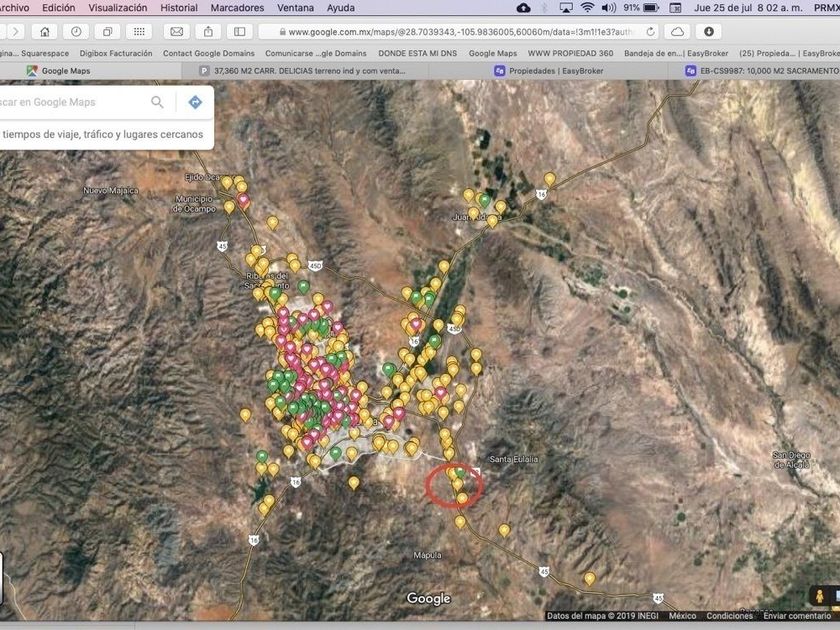
Task: Click the Safari home icon
Action: 46,32
